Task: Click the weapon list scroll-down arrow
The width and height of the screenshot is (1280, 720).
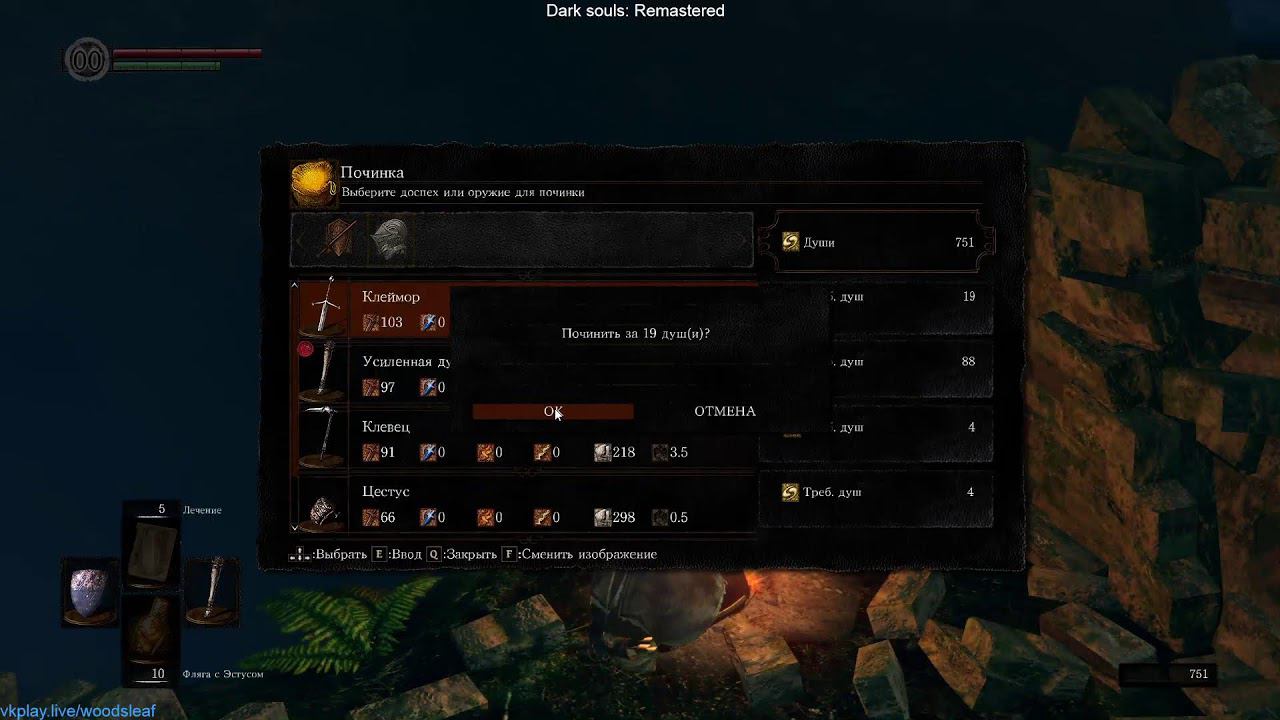Action: [295, 526]
